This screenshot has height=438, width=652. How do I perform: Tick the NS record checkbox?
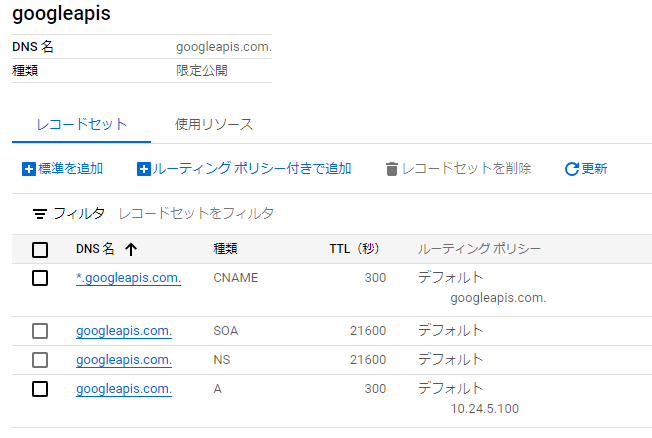pyautogui.click(x=40, y=360)
